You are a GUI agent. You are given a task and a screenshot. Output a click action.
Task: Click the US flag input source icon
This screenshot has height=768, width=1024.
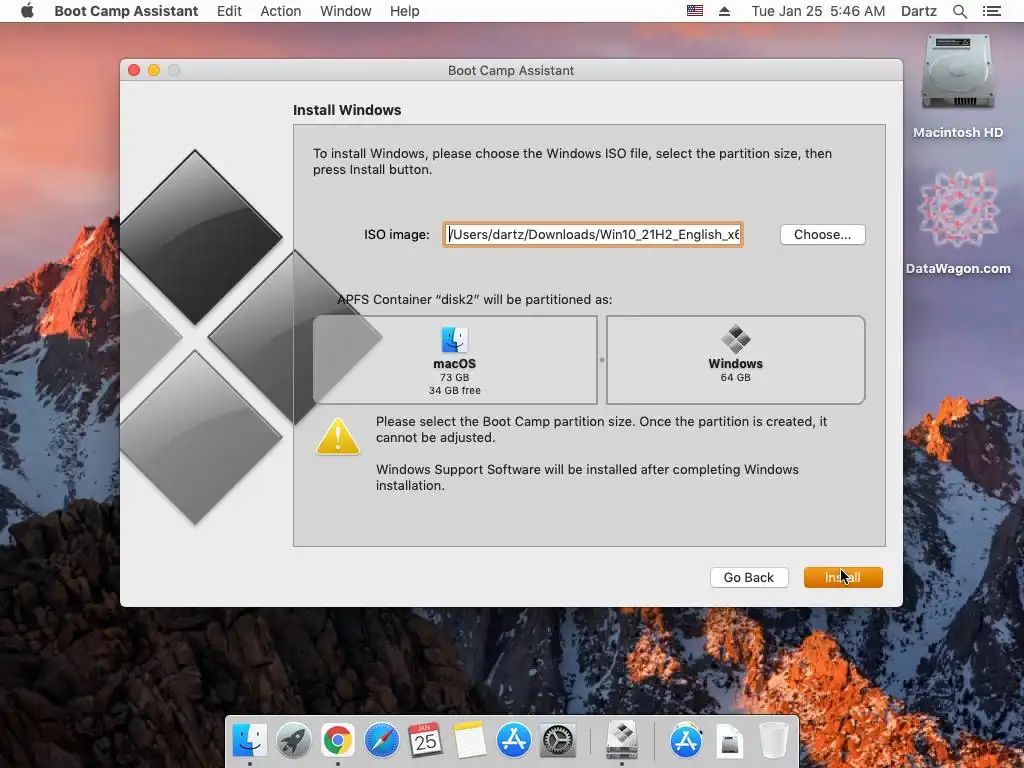[x=695, y=11]
